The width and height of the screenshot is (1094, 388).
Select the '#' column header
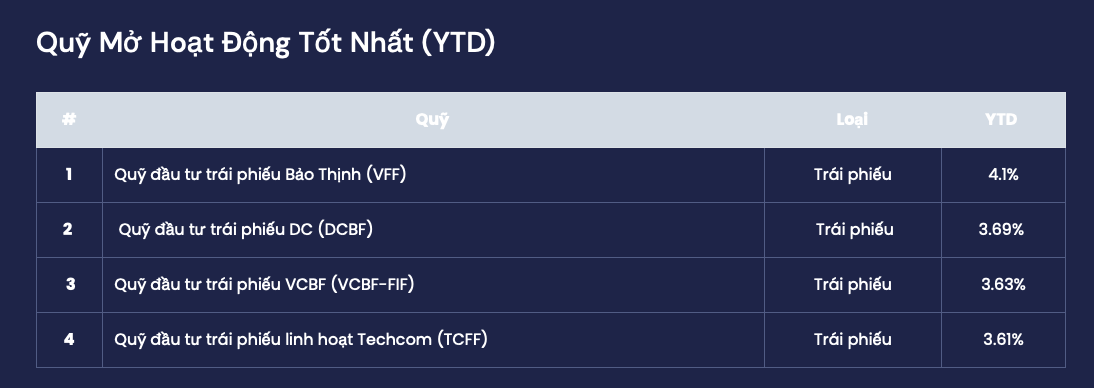68,119
